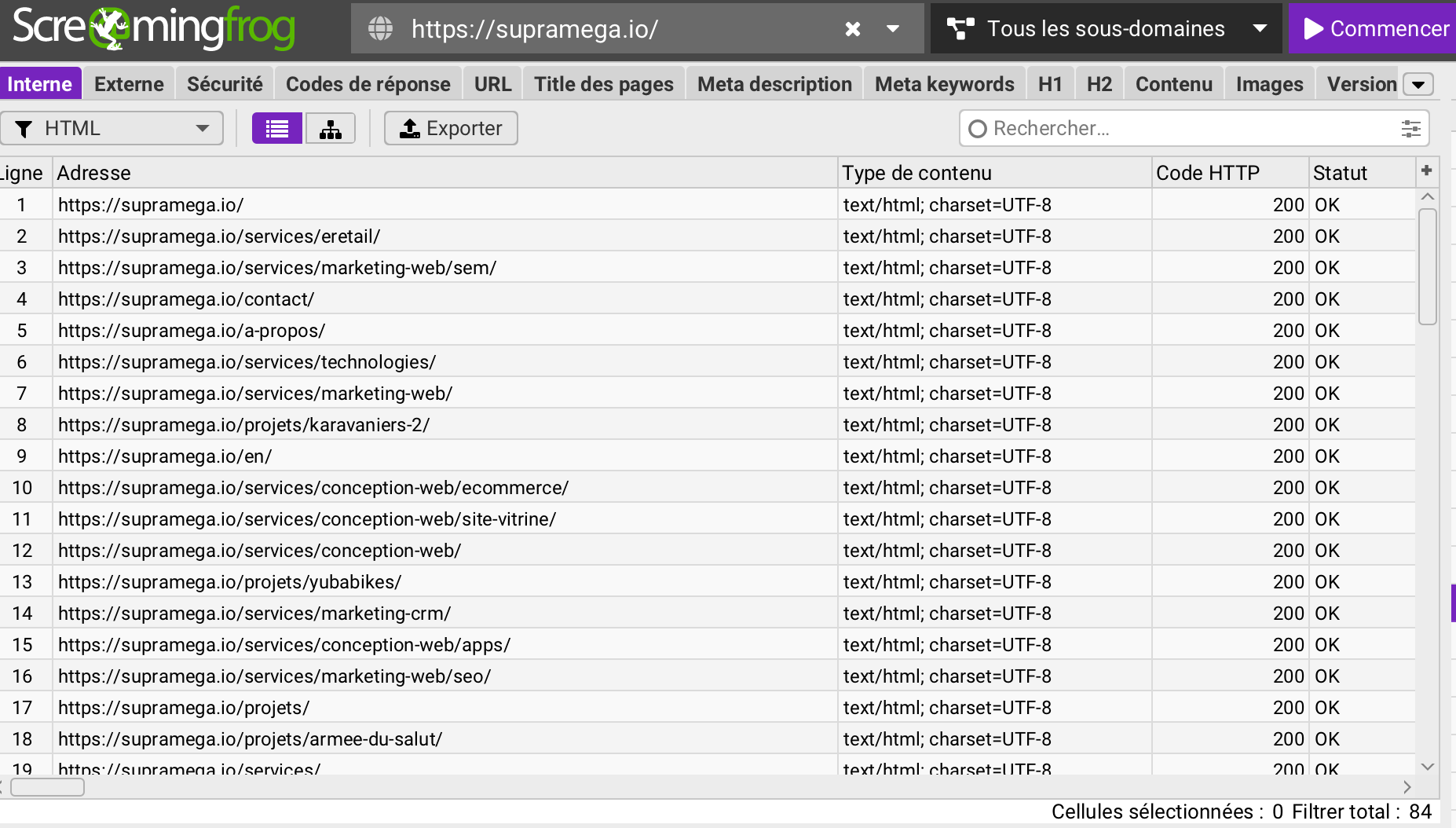Select the conception-web/apps/ row
This screenshot has height=828, width=1456.
click(707, 644)
